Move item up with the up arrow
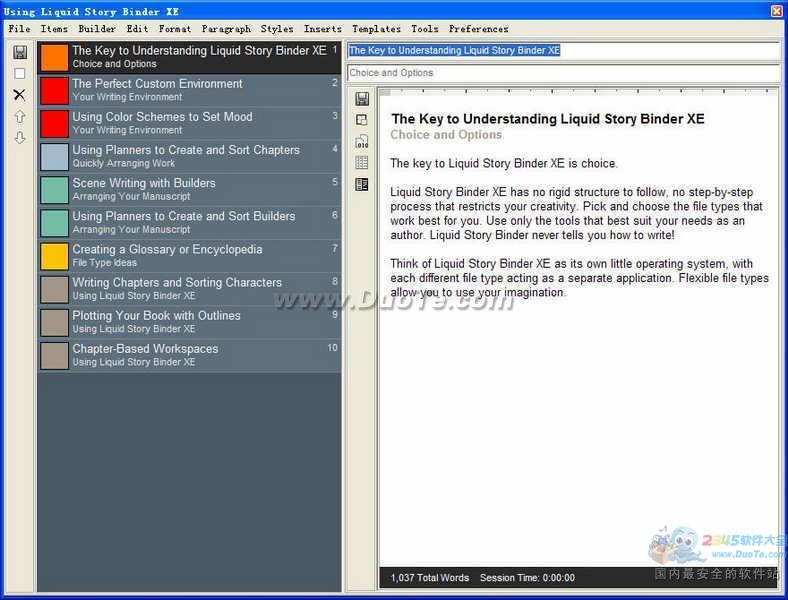Viewport: 788px width, 600px height. coord(20,117)
